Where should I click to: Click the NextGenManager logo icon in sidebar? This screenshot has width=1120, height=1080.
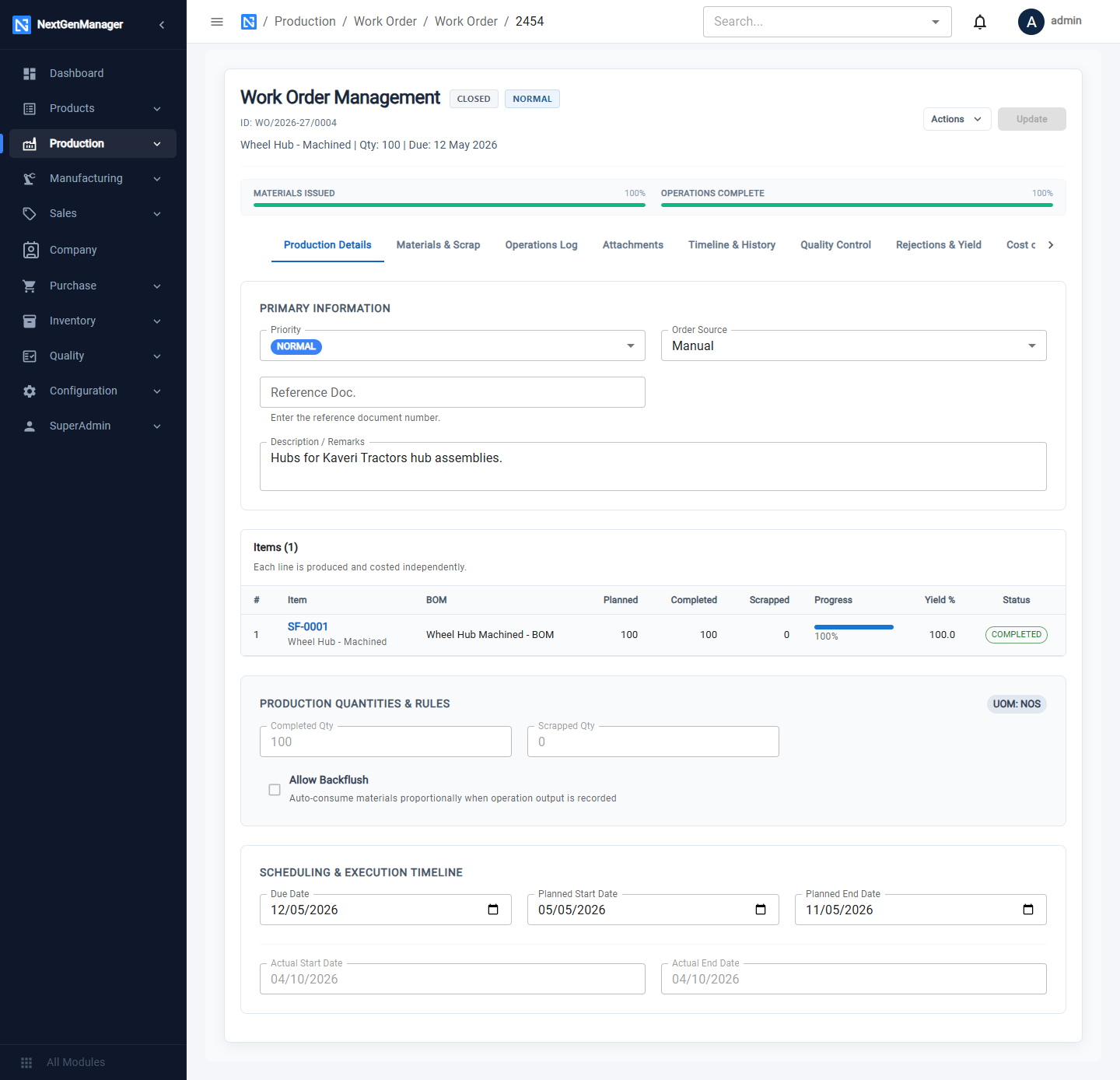(22, 25)
